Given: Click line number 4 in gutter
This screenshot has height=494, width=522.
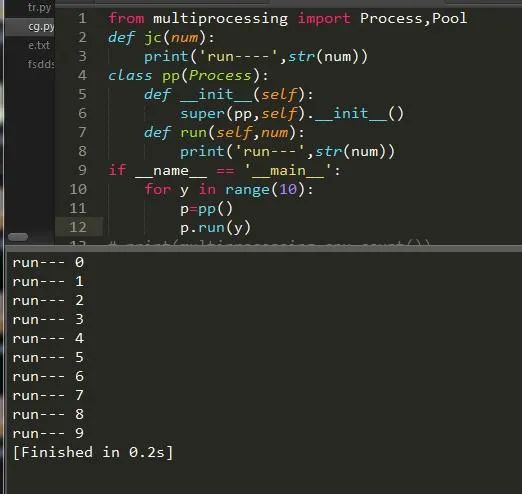Looking at the screenshot, I should click(82, 75).
